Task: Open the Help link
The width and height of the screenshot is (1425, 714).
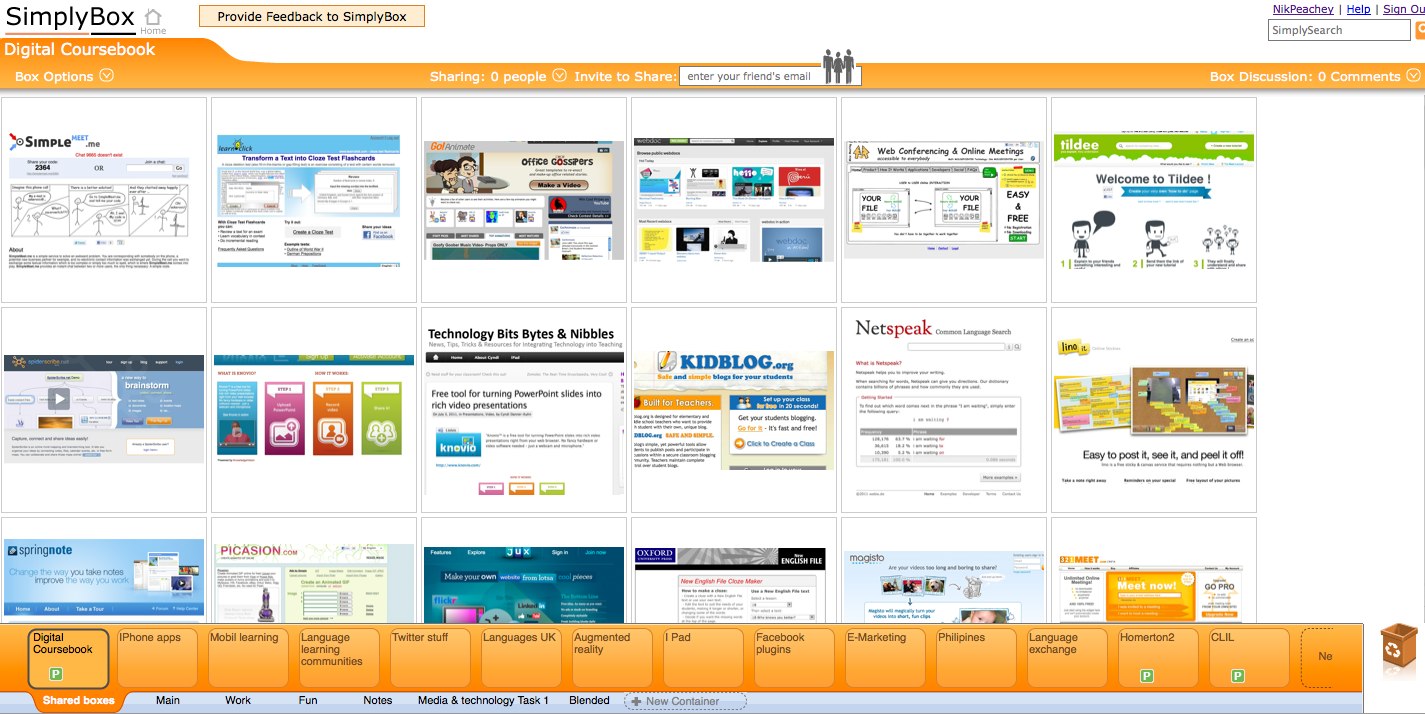Action: pos(1358,8)
